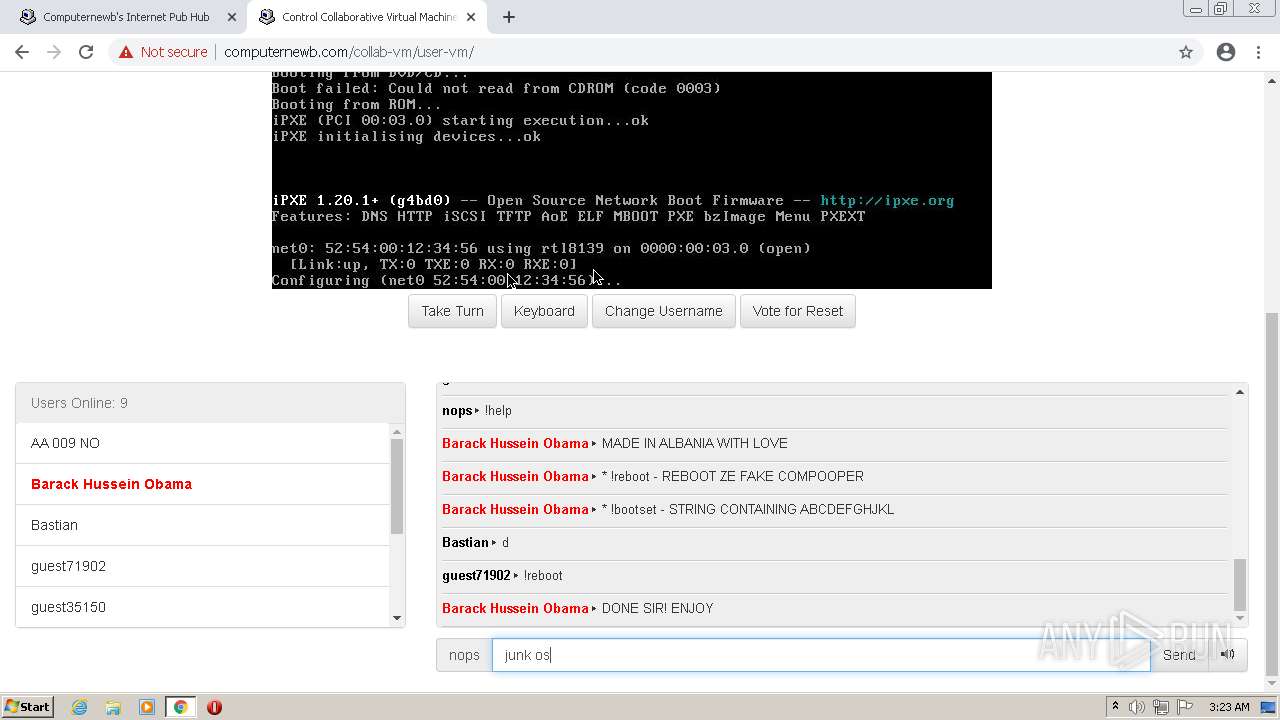1280x720 pixels.
Task: Launch Windows Media Player from taskbar
Action: click(147, 707)
